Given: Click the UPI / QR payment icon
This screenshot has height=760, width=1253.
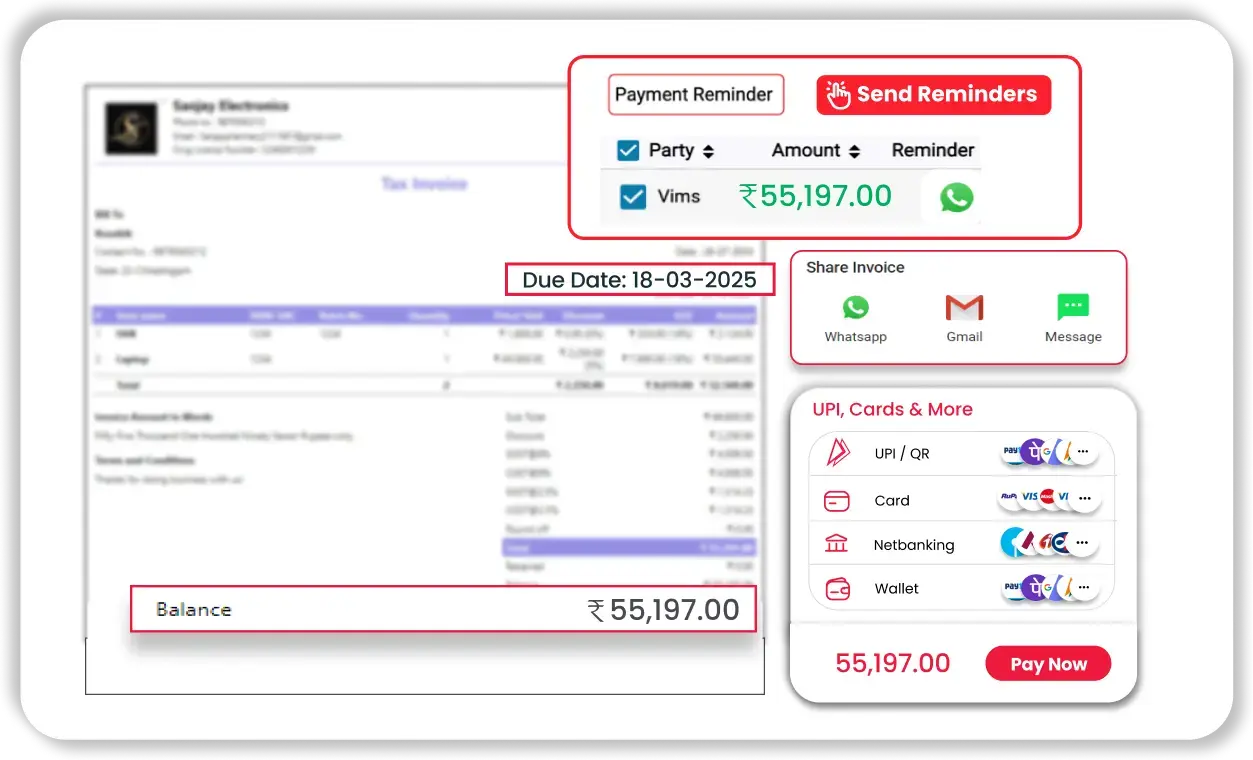Looking at the screenshot, I should point(837,453).
